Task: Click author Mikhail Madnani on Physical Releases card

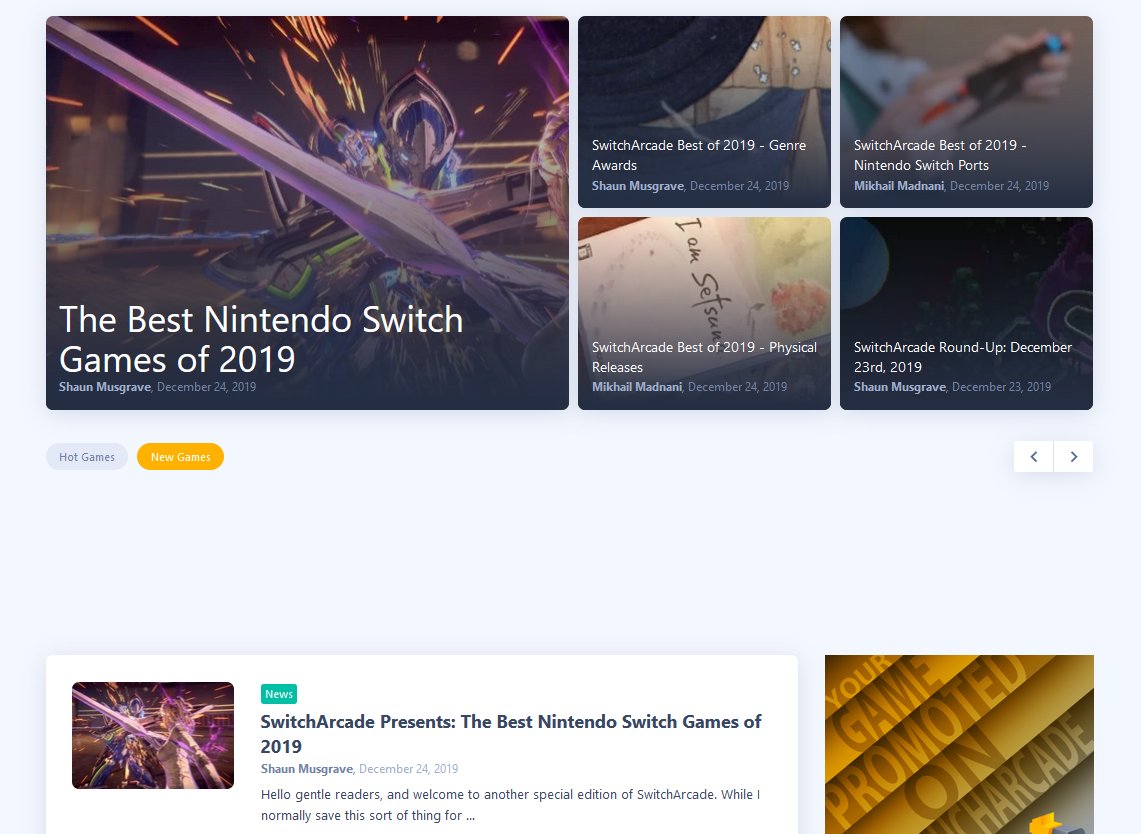Action: pos(637,387)
